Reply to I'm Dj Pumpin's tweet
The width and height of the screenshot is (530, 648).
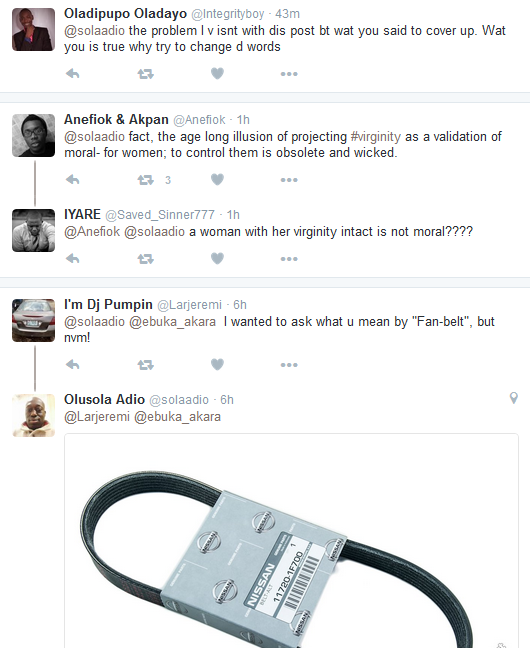click(72, 364)
